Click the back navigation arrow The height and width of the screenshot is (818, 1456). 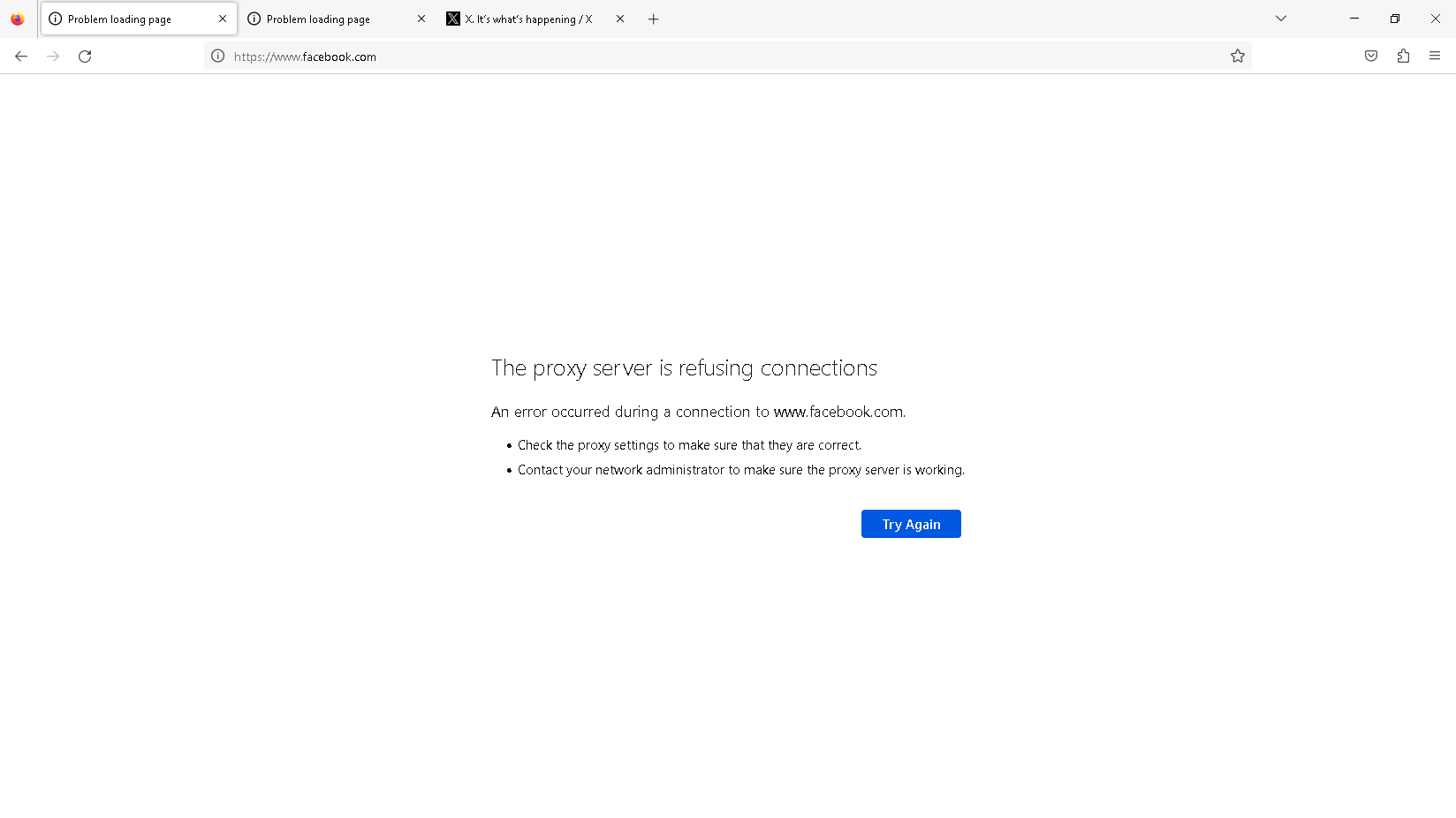pos(21,57)
